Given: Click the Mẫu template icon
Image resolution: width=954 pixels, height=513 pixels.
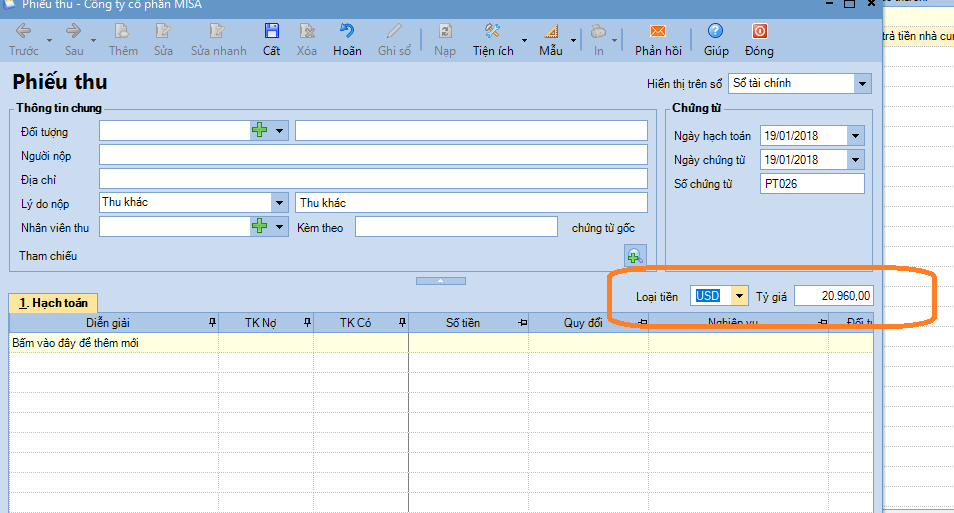Looking at the screenshot, I should pyautogui.click(x=551, y=31).
